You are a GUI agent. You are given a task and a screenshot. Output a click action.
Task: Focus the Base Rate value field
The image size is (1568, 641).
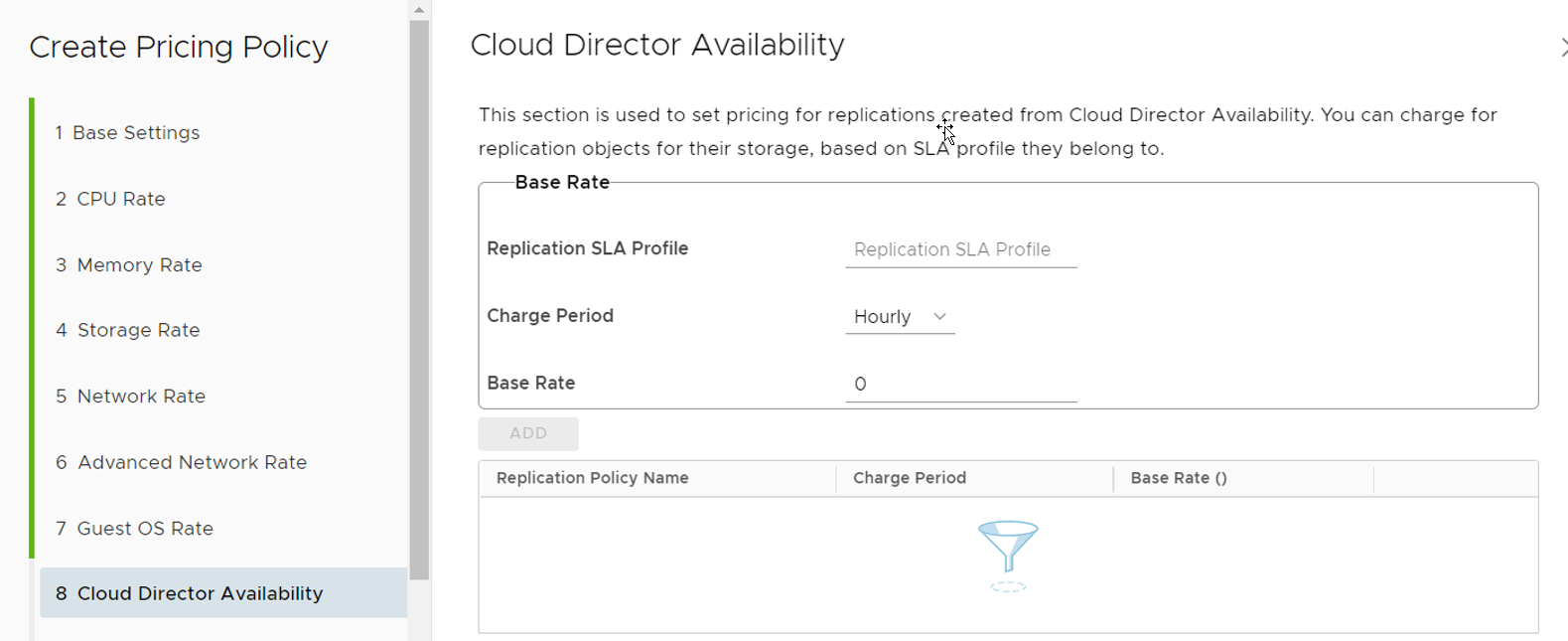960,385
